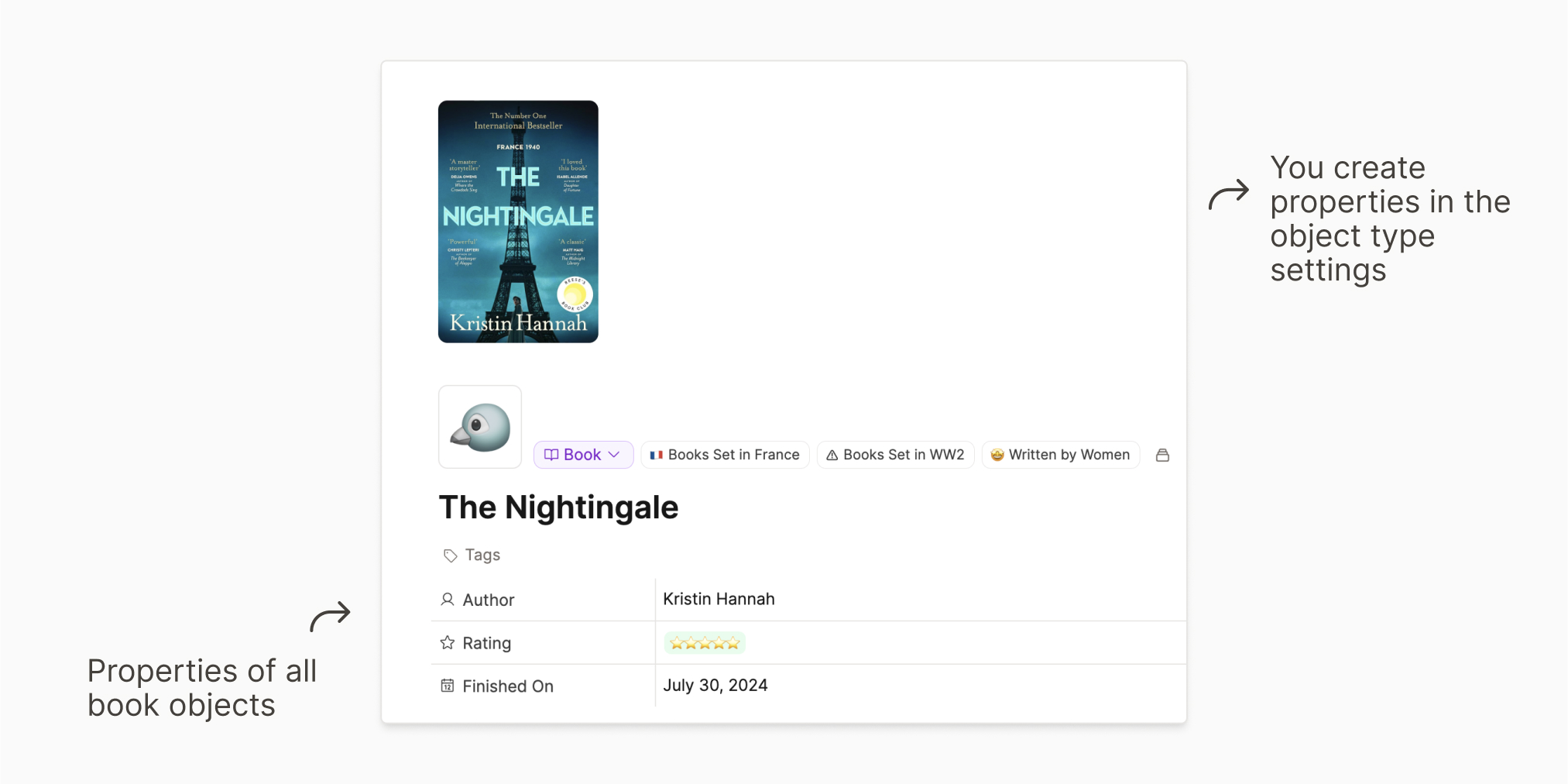The image size is (1568, 784).
Task: Edit the author value Kristin Hannah
Action: coord(719,600)
